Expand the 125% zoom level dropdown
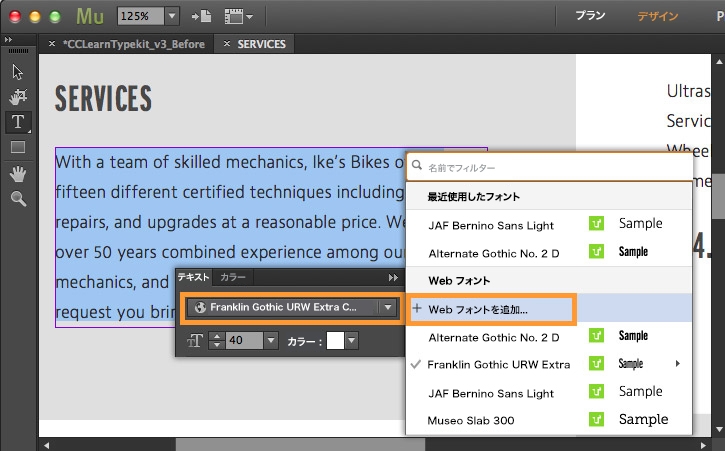This screenshot has height=451, width=725. 172,16
